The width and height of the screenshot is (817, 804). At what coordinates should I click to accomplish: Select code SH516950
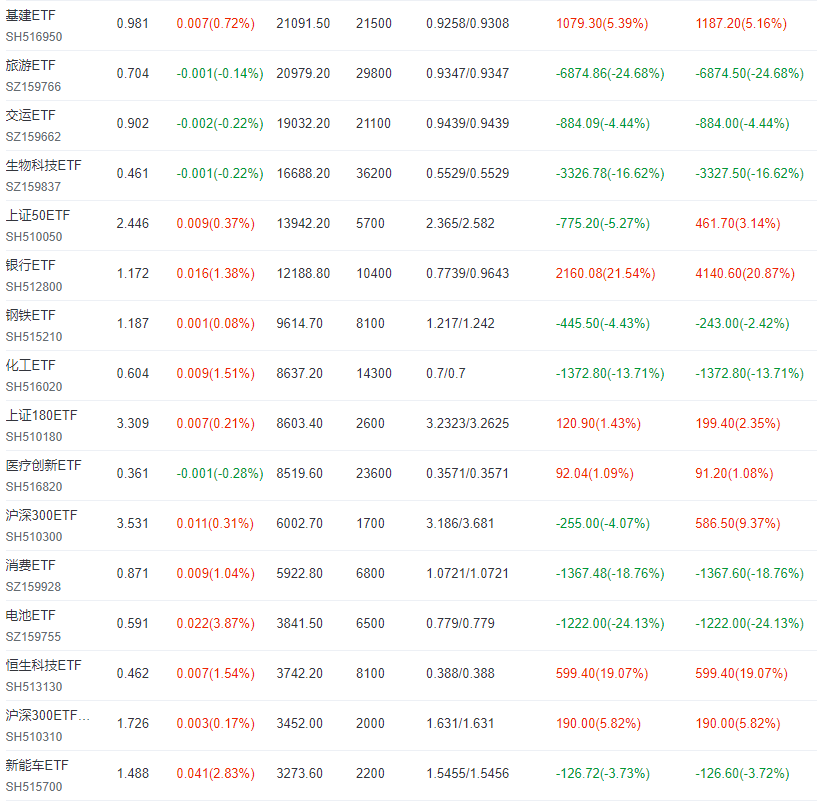click(x=34, y=37)
